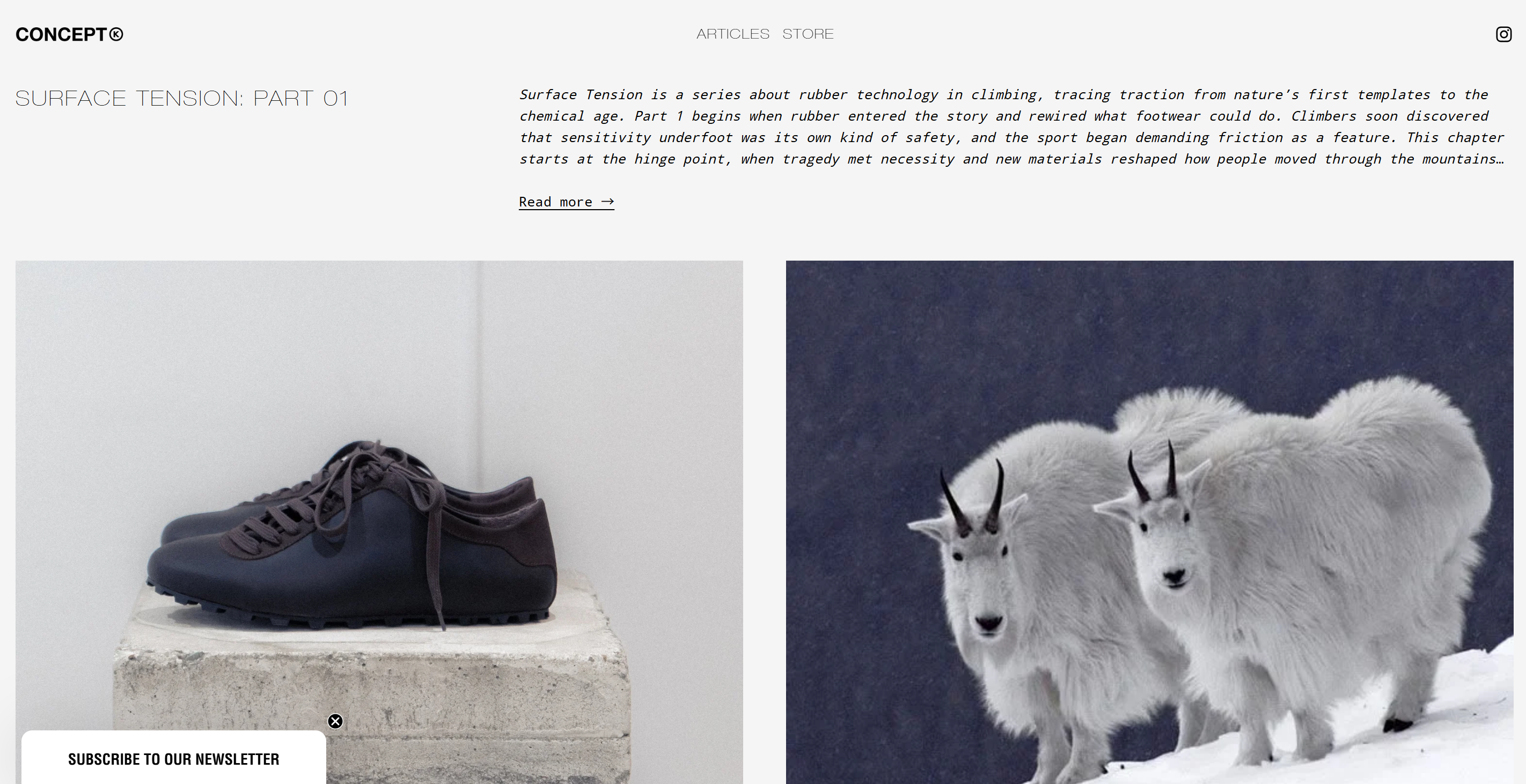Follow the Read more link
Screen dimensions: 1526x784
pos(566,202)
